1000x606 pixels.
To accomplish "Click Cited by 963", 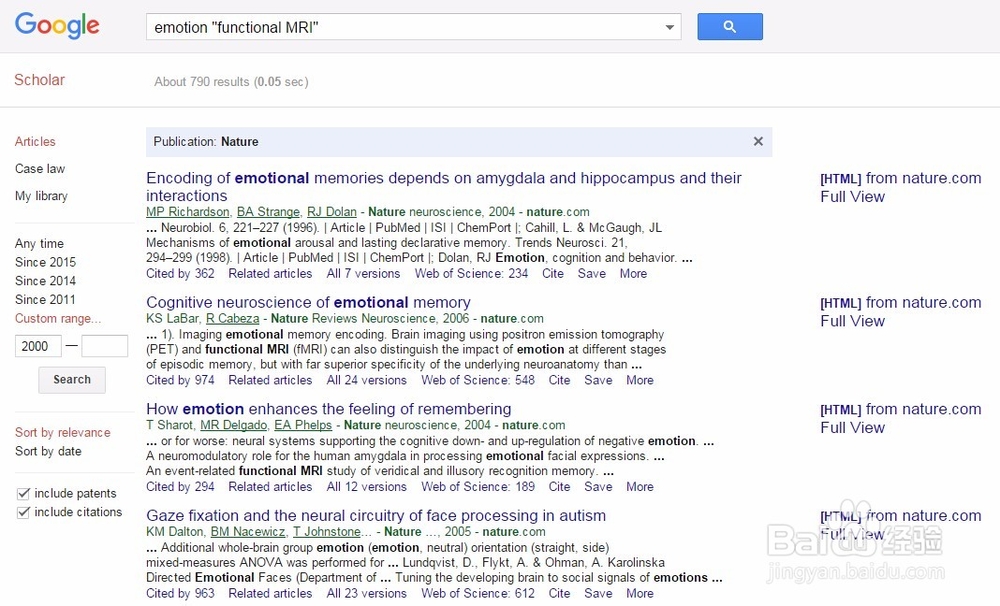I will [180, 593].
